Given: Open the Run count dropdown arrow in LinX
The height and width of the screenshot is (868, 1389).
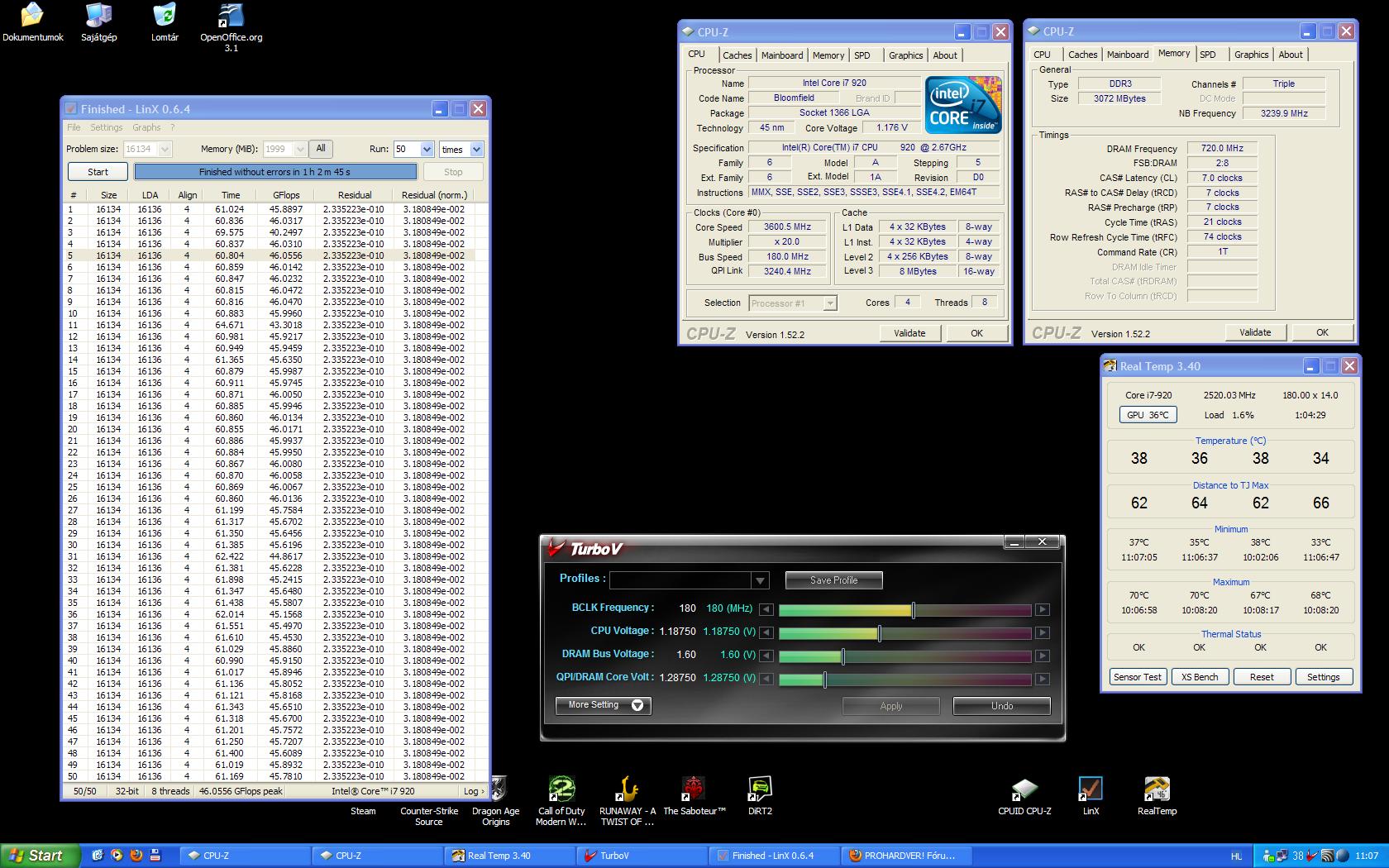Looking at the screenshot, I should (427, 149).
